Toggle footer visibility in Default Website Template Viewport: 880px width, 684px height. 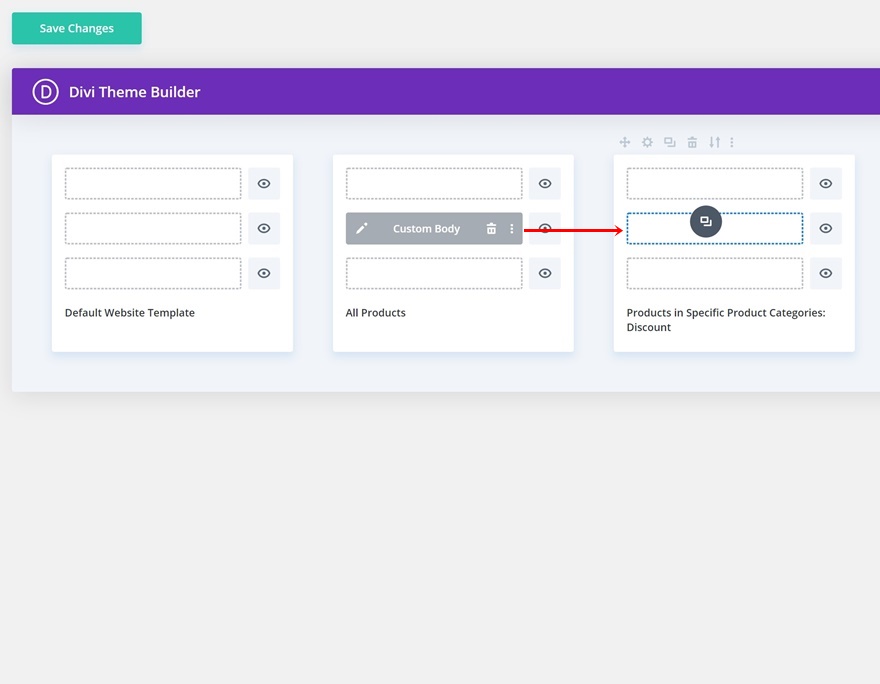point(264,273)
